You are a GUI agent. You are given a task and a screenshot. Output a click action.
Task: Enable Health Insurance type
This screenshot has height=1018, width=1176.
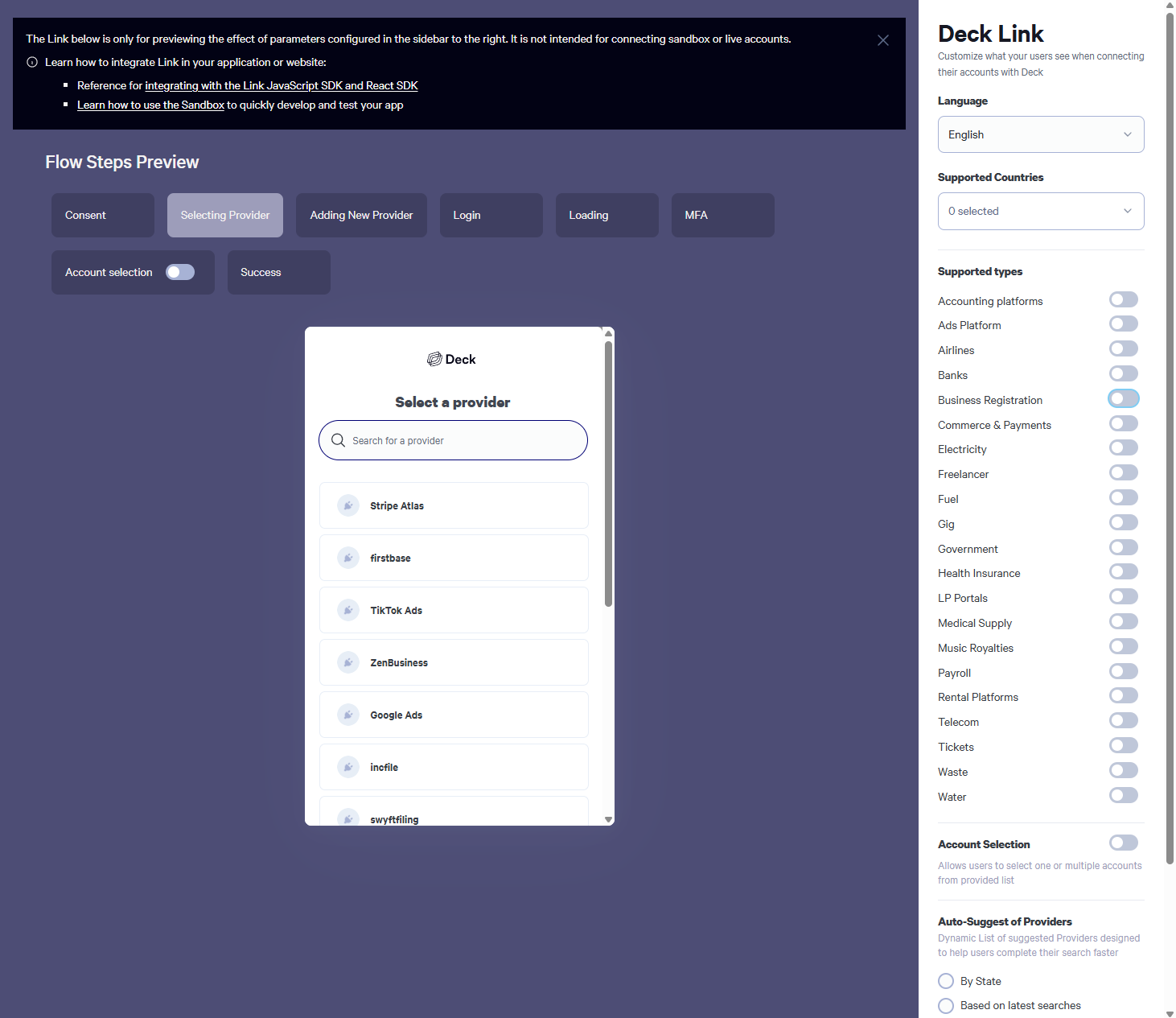coord(1124,571)
